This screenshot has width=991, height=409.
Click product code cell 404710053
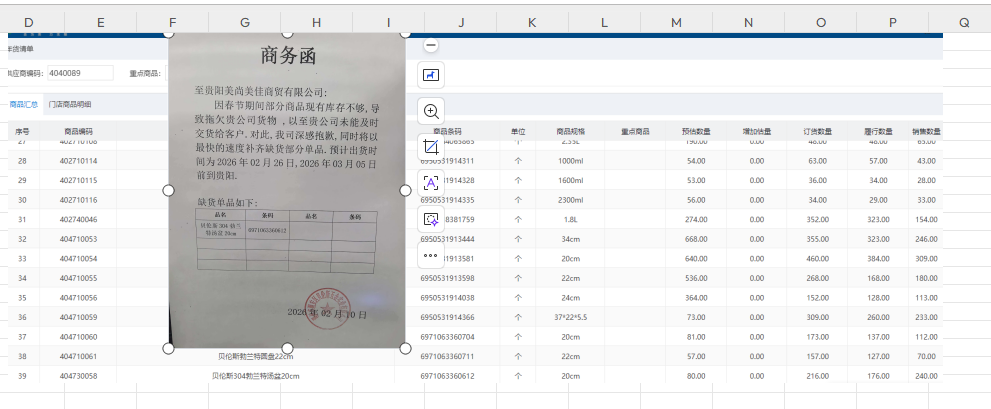click(78, 239)
